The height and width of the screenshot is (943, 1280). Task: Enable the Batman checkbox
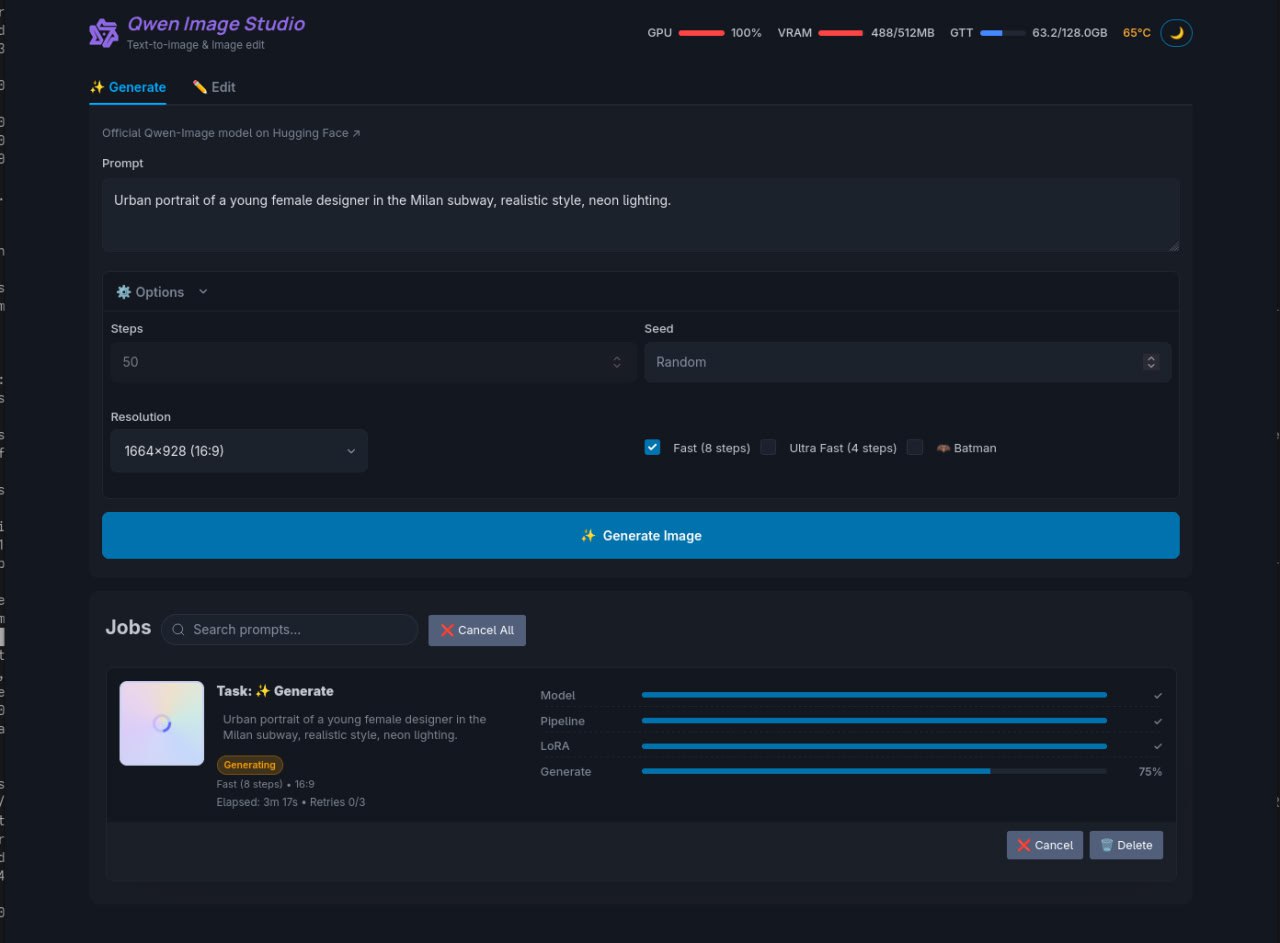pos(915,448)
